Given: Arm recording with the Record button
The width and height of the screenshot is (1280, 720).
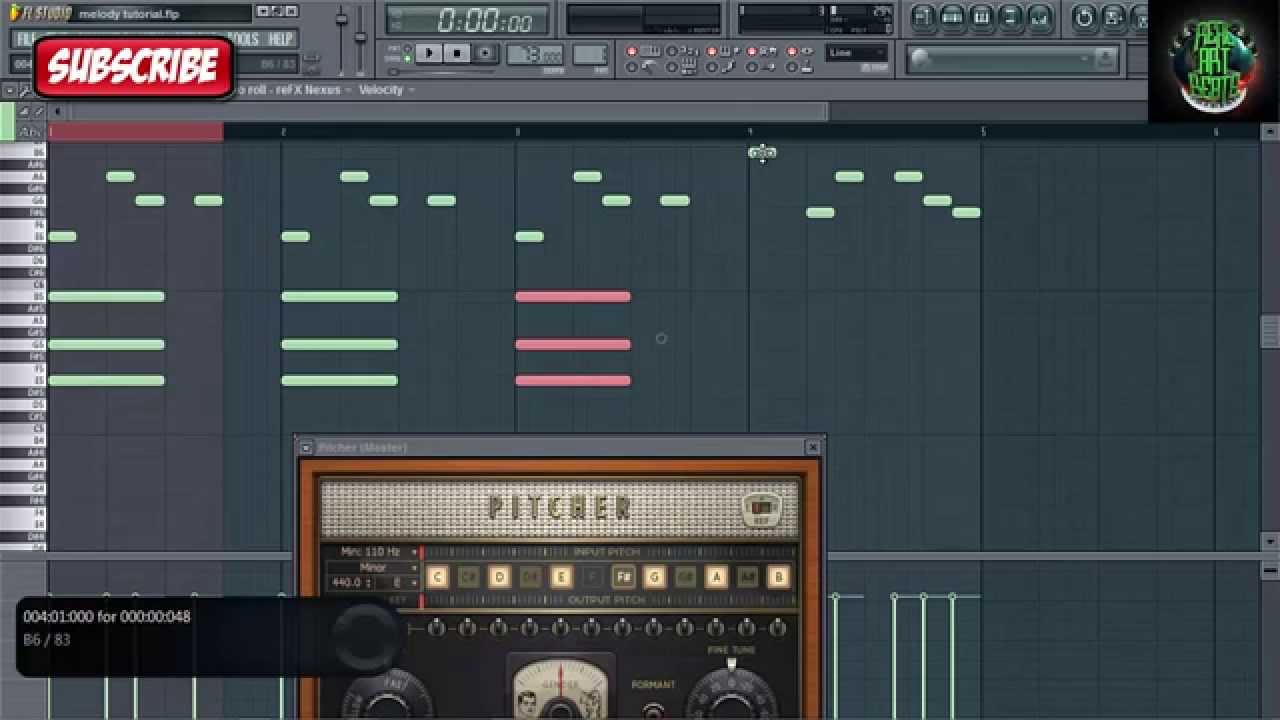Looking at the screenshot, I should click(x=485, y=53).
